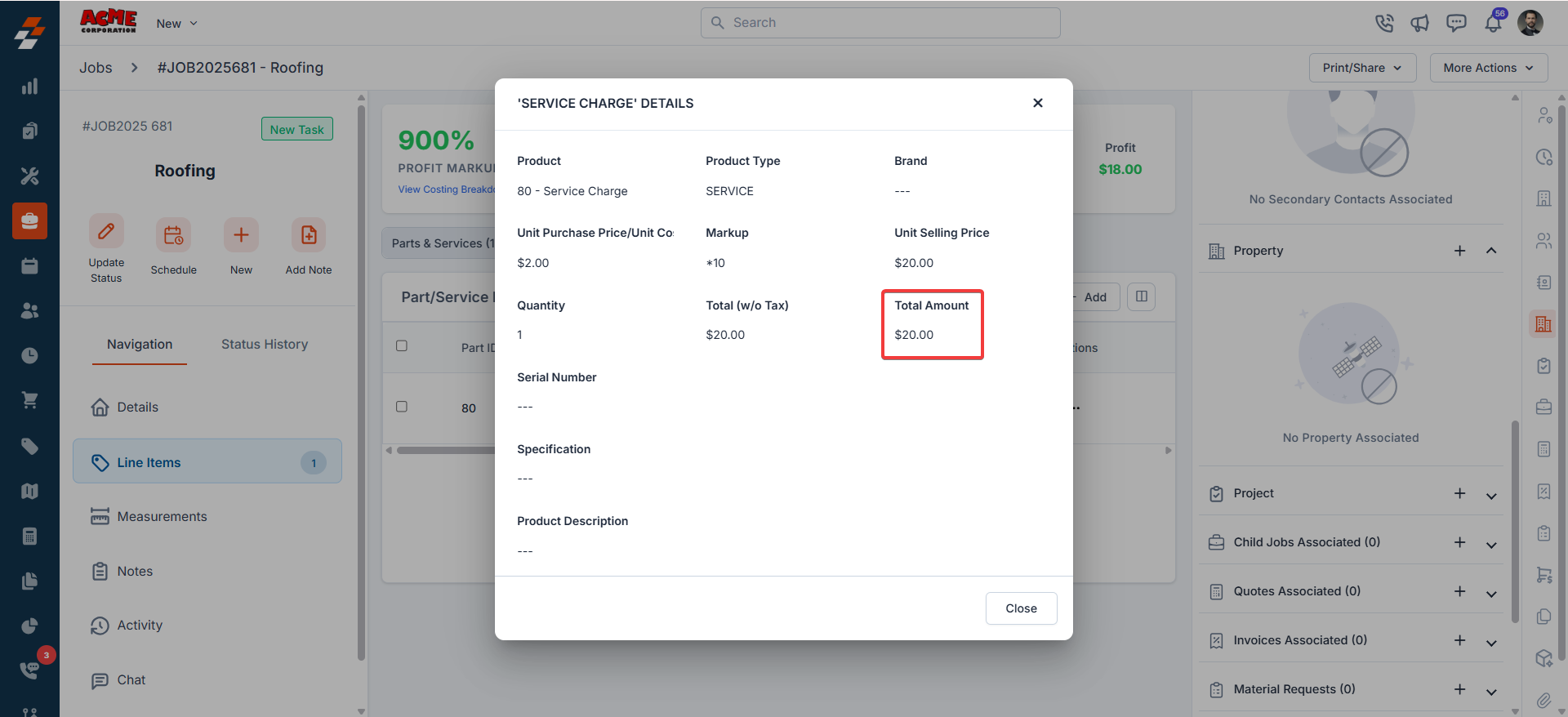The width and height of the screenshot is (1568, 717).
Task: Expand the Child Jobs Associated section
Action: click(1491, 545)
